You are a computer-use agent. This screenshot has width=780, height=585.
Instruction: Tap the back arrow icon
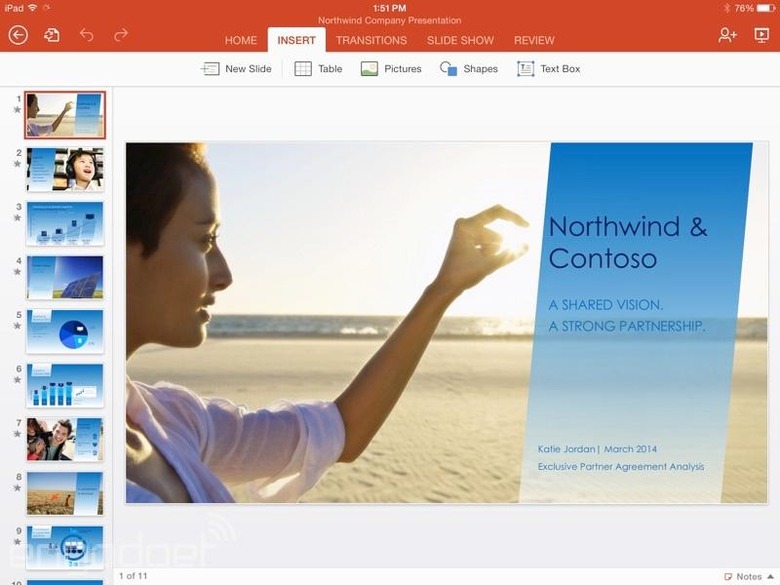(x=18, y=35)
